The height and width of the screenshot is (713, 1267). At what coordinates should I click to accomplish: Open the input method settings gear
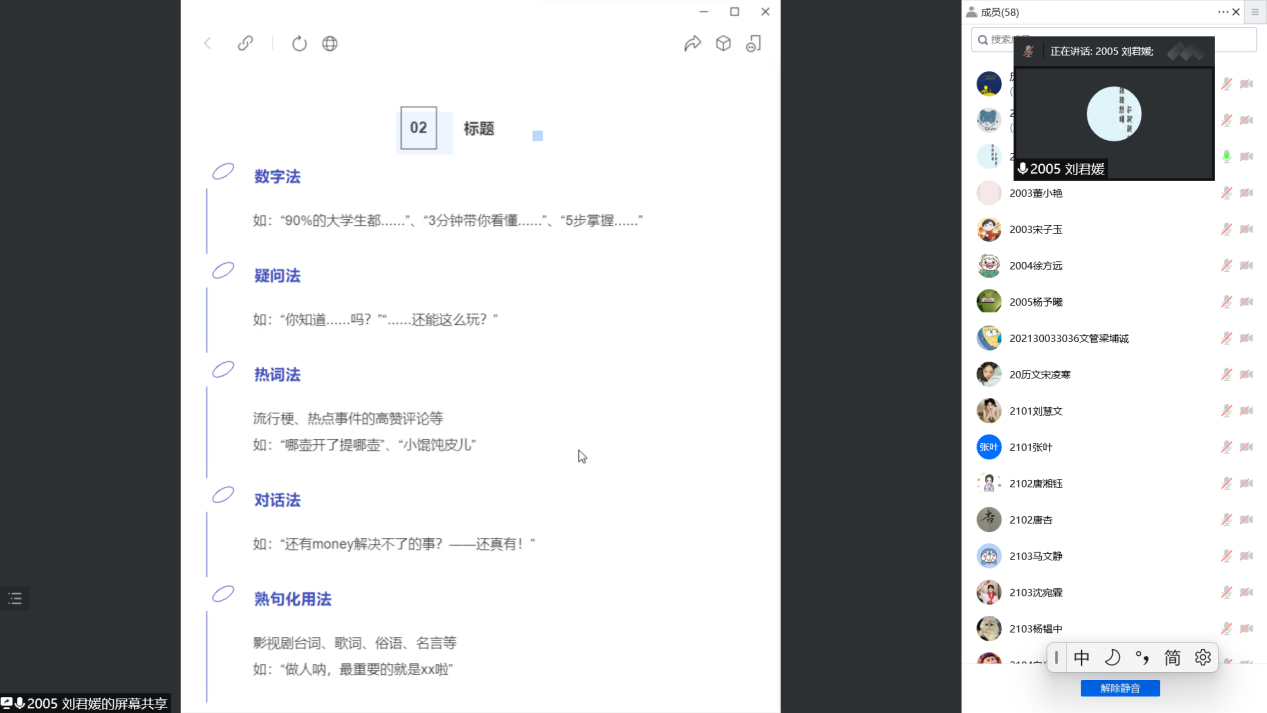point(1203,657)
